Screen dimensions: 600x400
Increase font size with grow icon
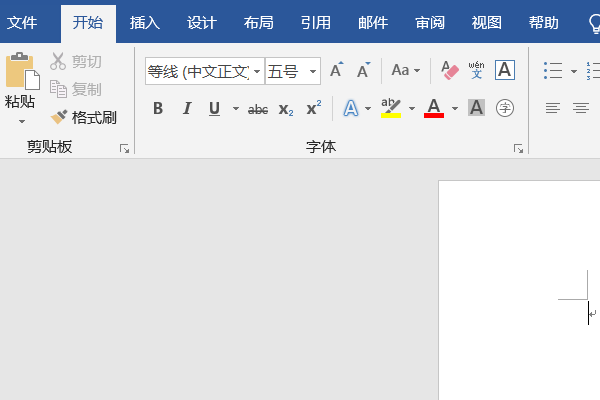point(336,70)
